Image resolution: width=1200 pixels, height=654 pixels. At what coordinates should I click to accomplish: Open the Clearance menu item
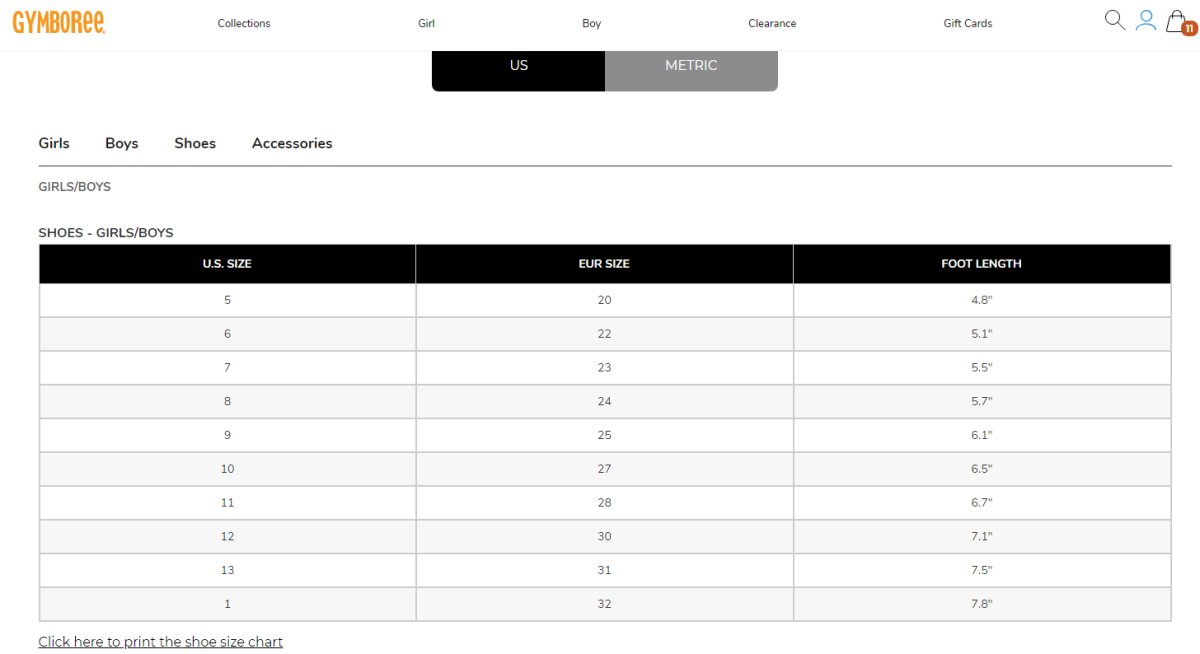tap(772, 23)
